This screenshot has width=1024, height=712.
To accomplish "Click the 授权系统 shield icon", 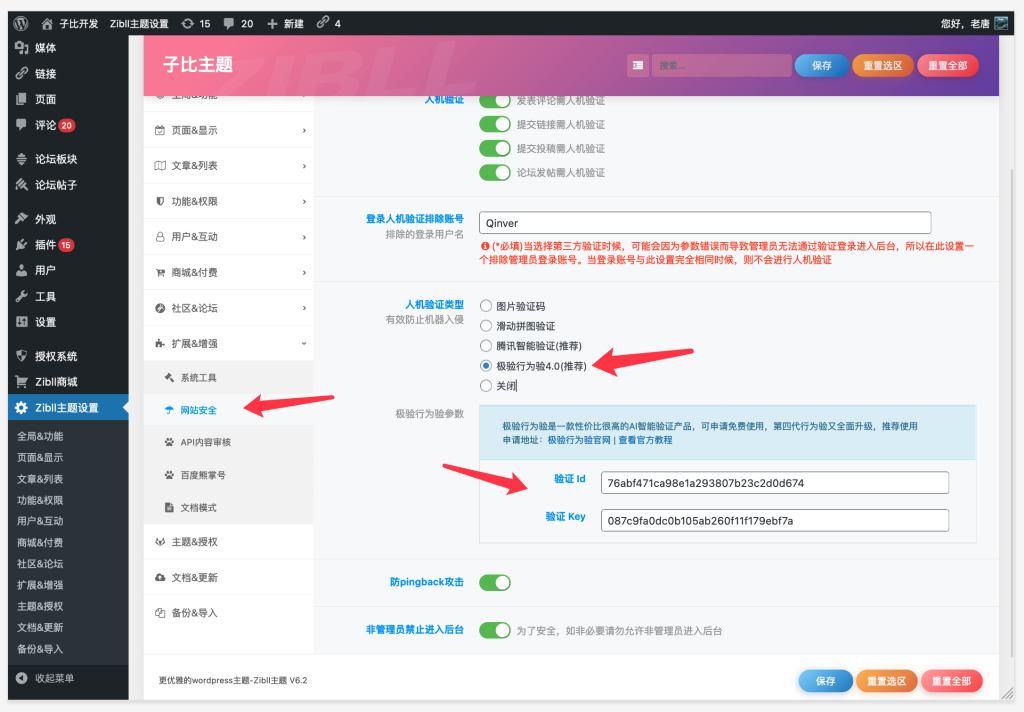I will point(22,356).
